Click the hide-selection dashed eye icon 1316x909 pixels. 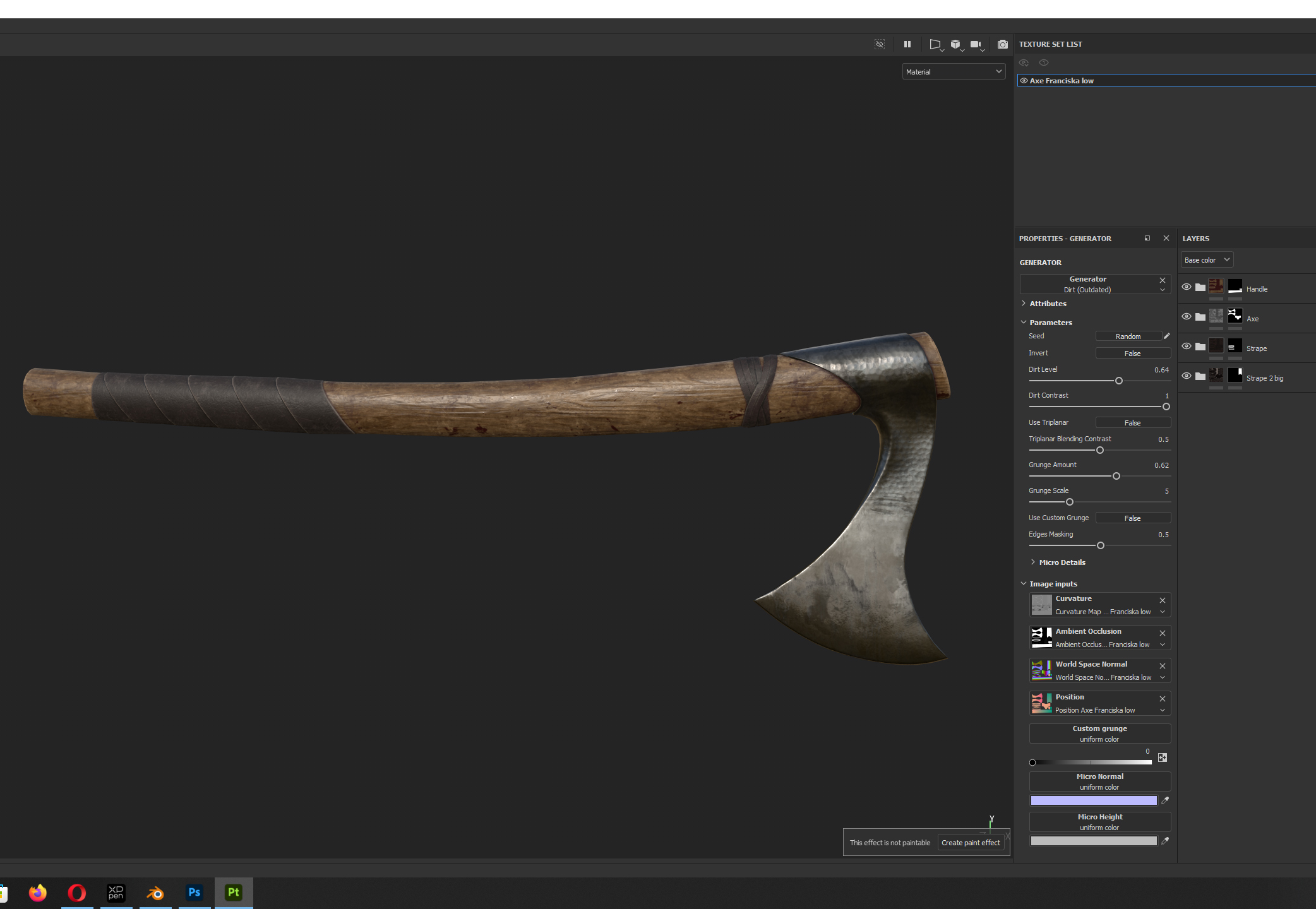point(880,44)
